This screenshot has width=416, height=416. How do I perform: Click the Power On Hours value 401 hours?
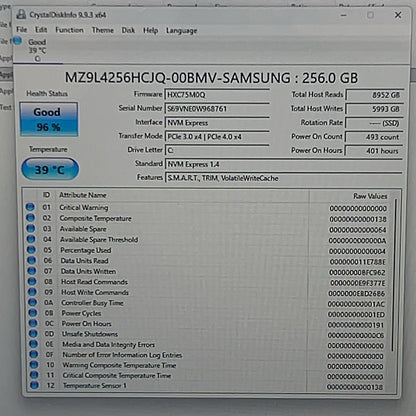(x=374, y=151)
